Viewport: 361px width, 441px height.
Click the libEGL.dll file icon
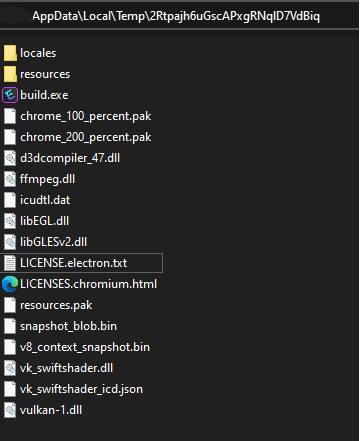click(x=10, y=221)
